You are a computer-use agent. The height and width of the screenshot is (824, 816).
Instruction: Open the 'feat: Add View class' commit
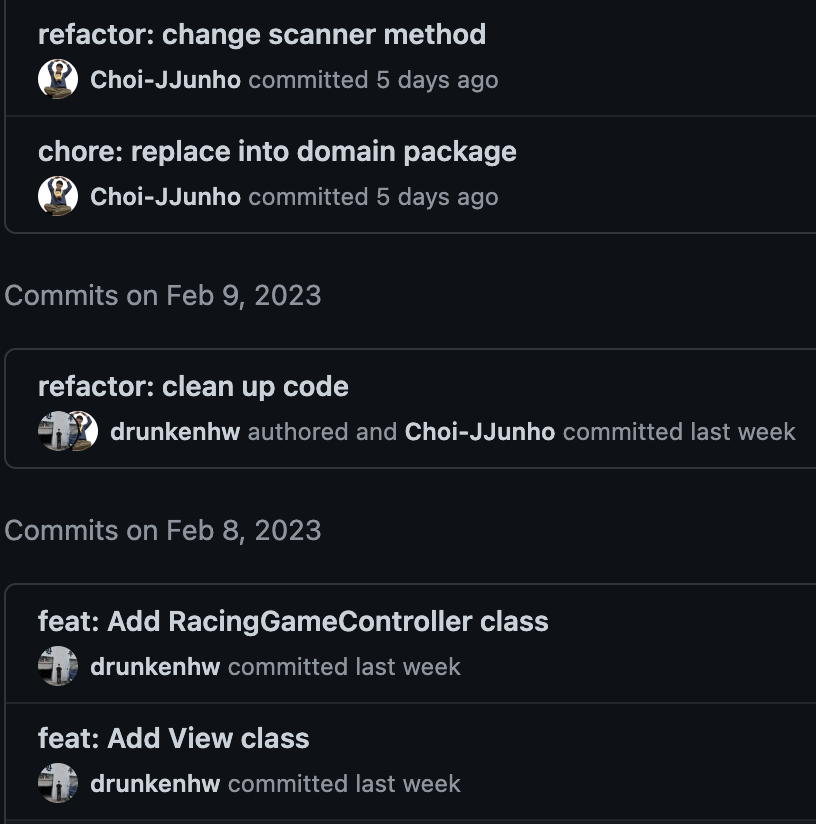tap(173, 739)
